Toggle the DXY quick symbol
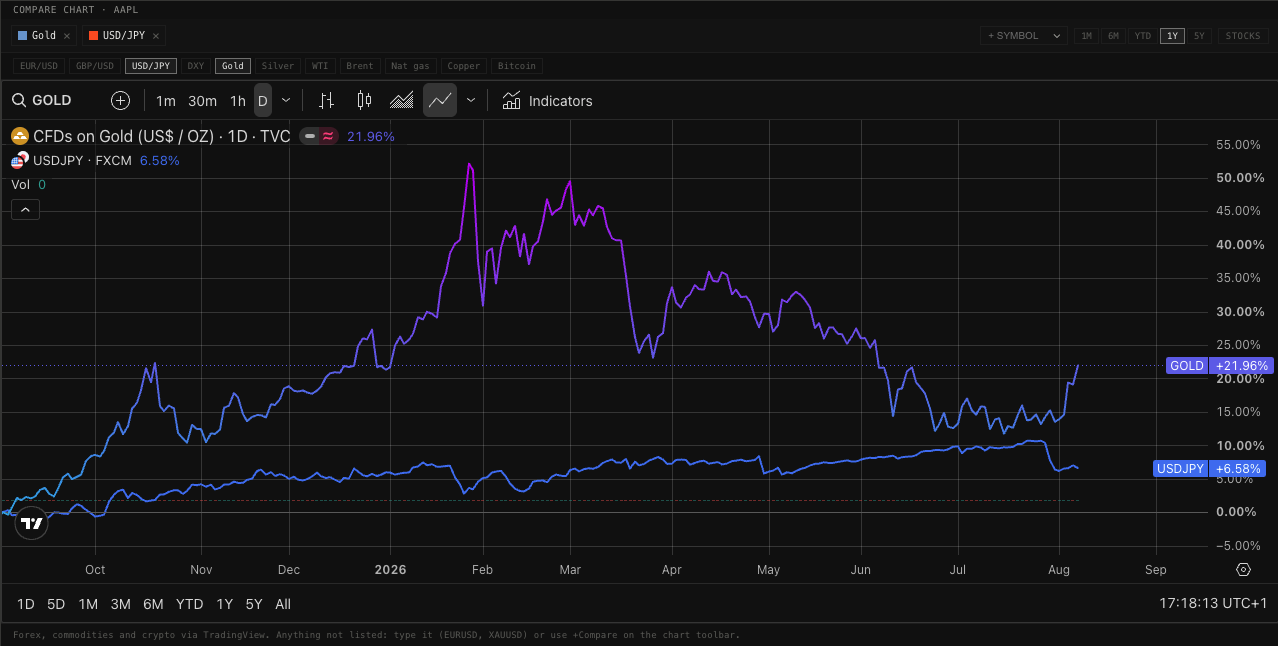This screenshot has height=646, width=1278. (x=196, y=66)
